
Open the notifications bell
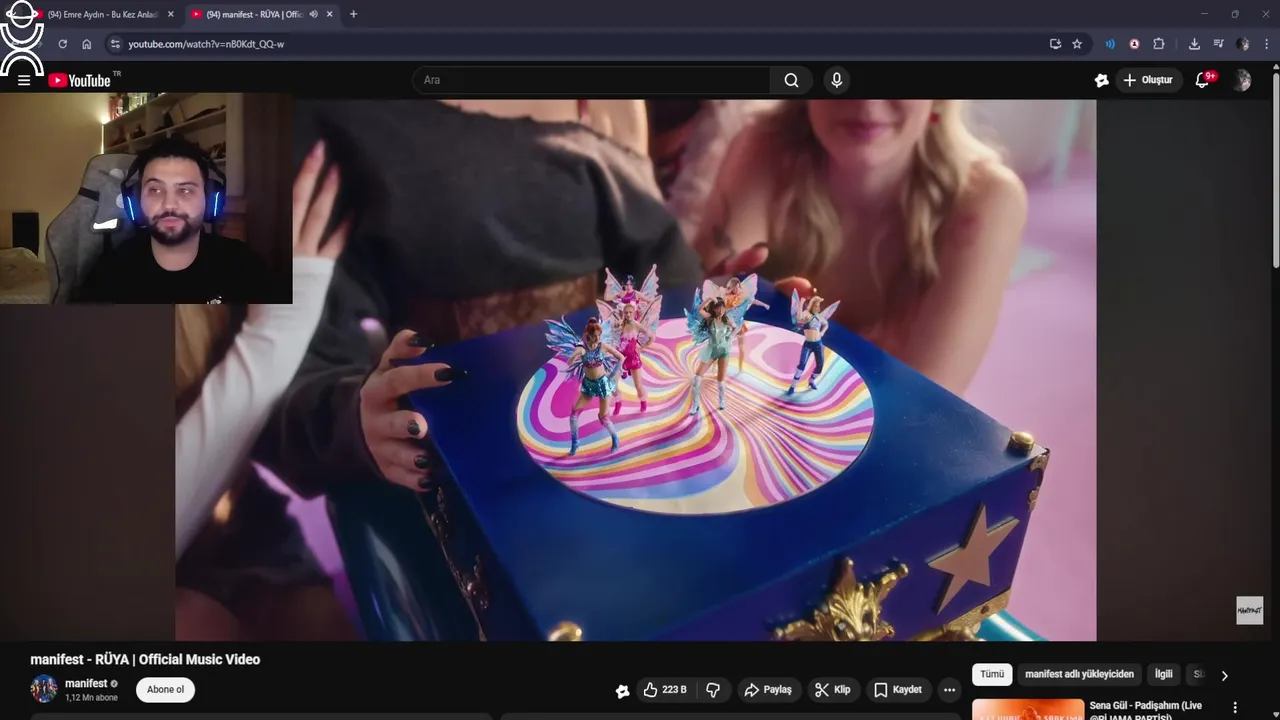click(1203, 80)
